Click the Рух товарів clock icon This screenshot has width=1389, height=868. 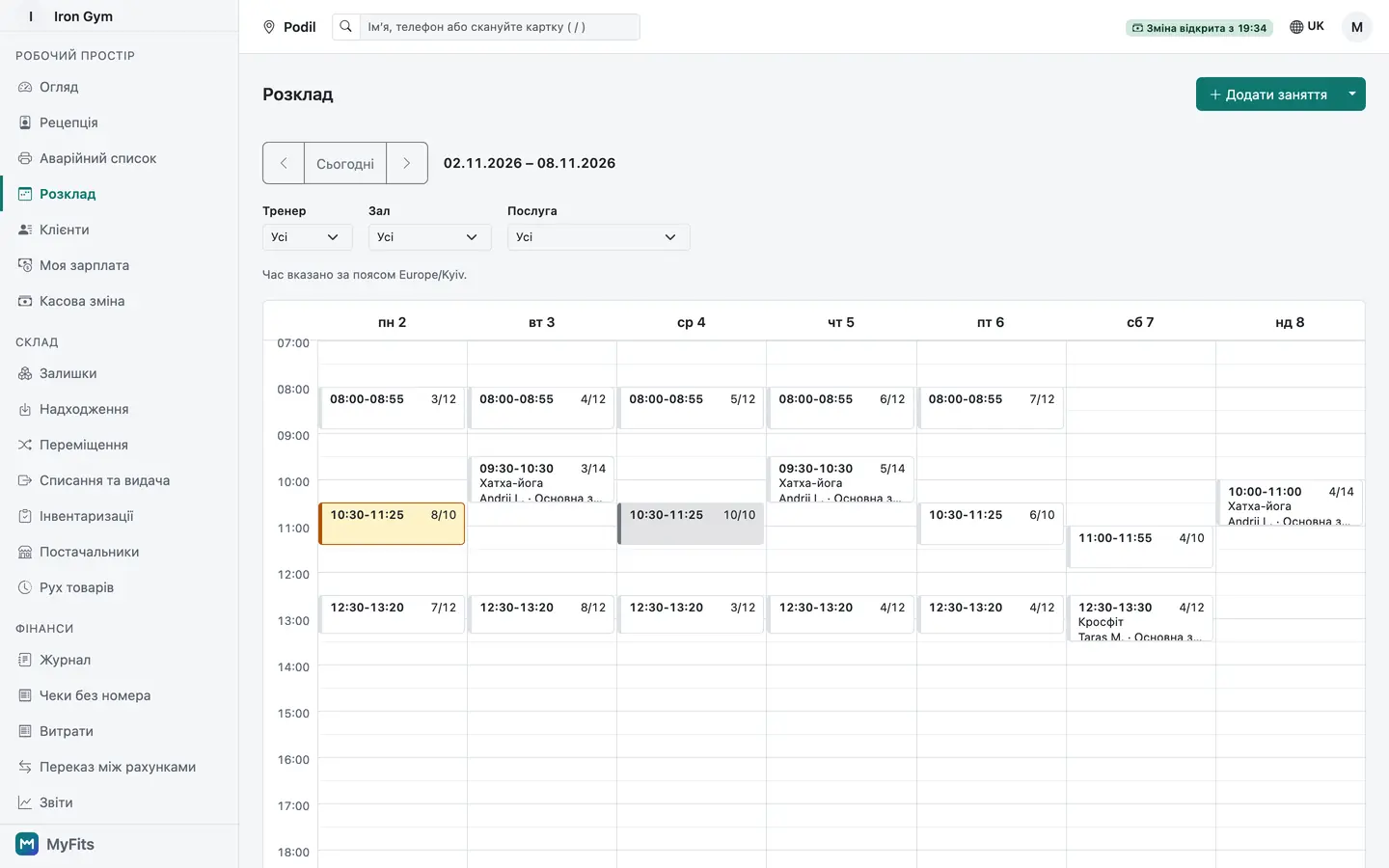click(x=25, y=587)
